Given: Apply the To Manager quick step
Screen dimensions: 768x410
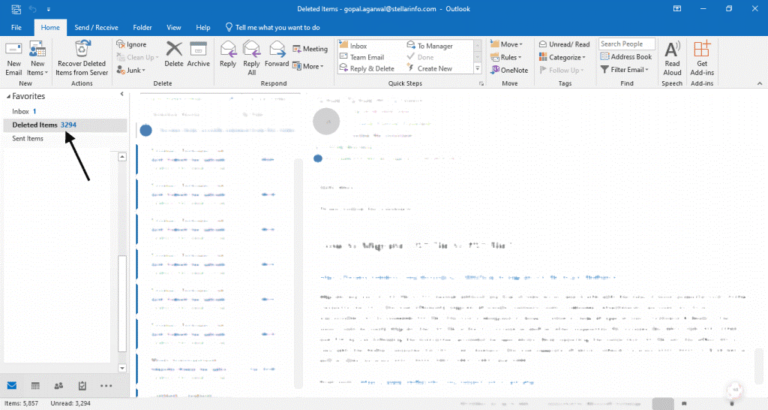Looking at the screenshot, I should [430, 46].
